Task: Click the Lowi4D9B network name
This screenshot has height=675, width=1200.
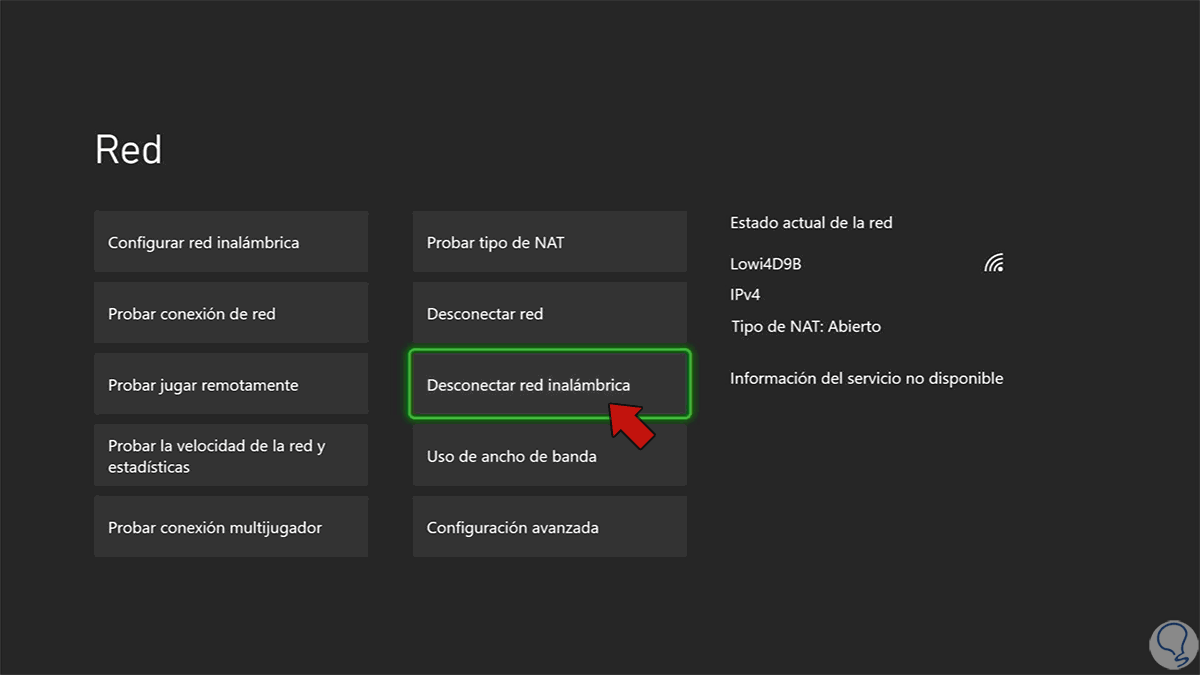Action: [766, 264]
